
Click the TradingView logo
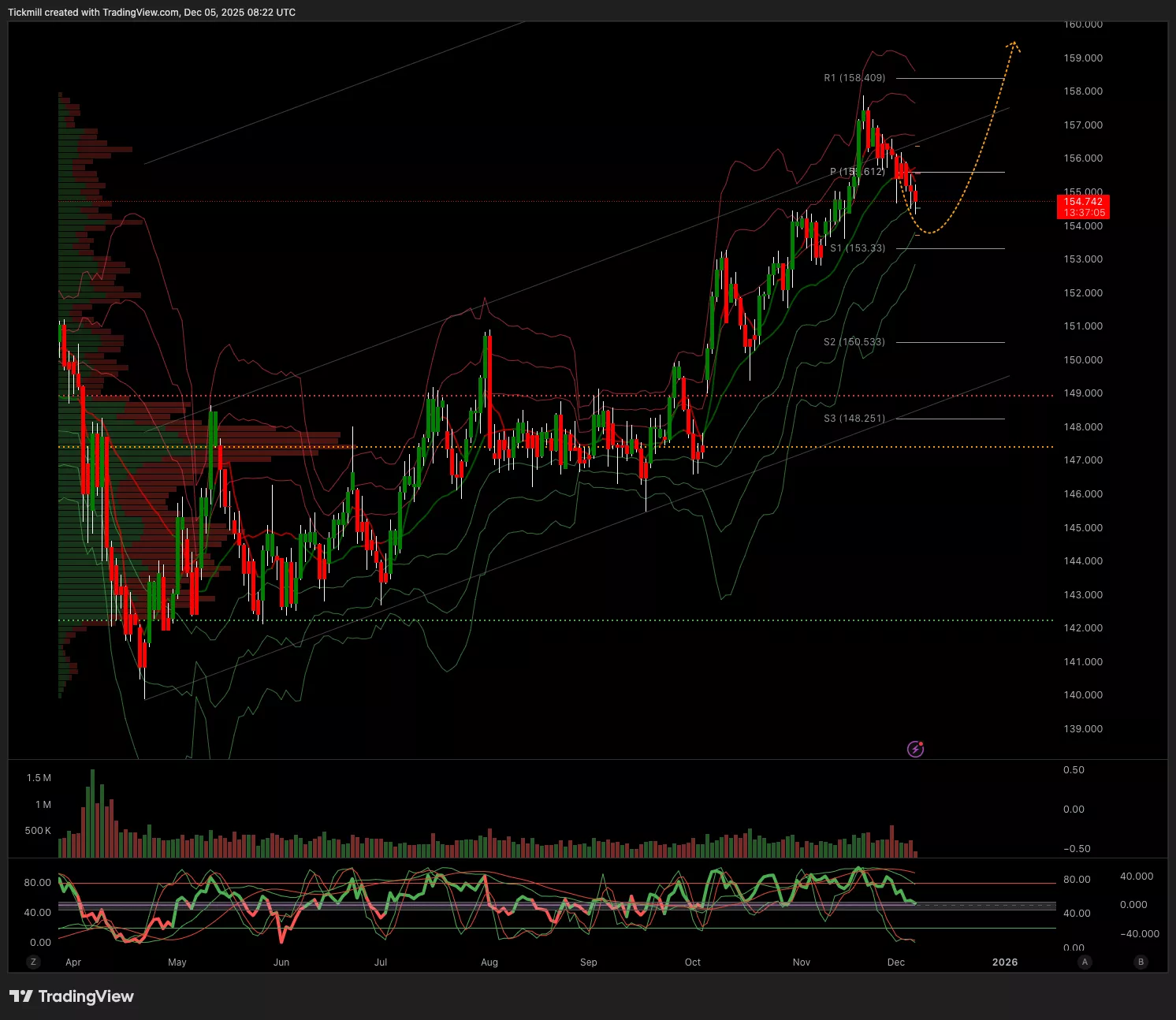point(72,996)
